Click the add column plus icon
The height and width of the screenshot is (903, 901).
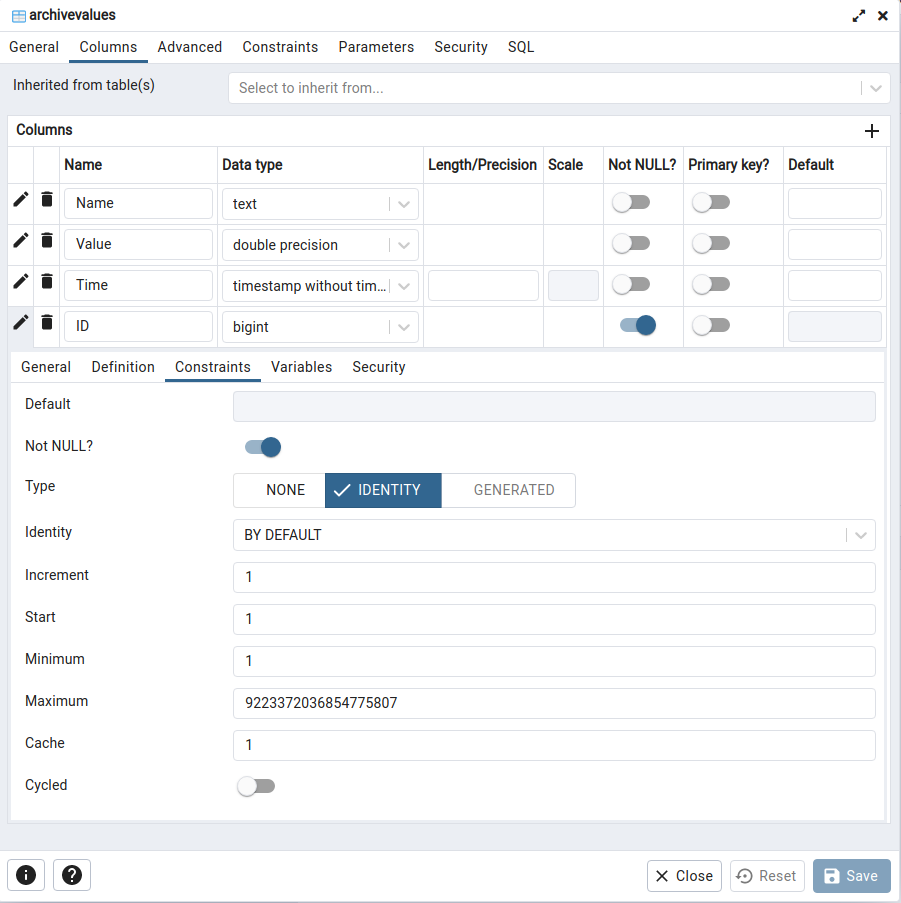871,131
